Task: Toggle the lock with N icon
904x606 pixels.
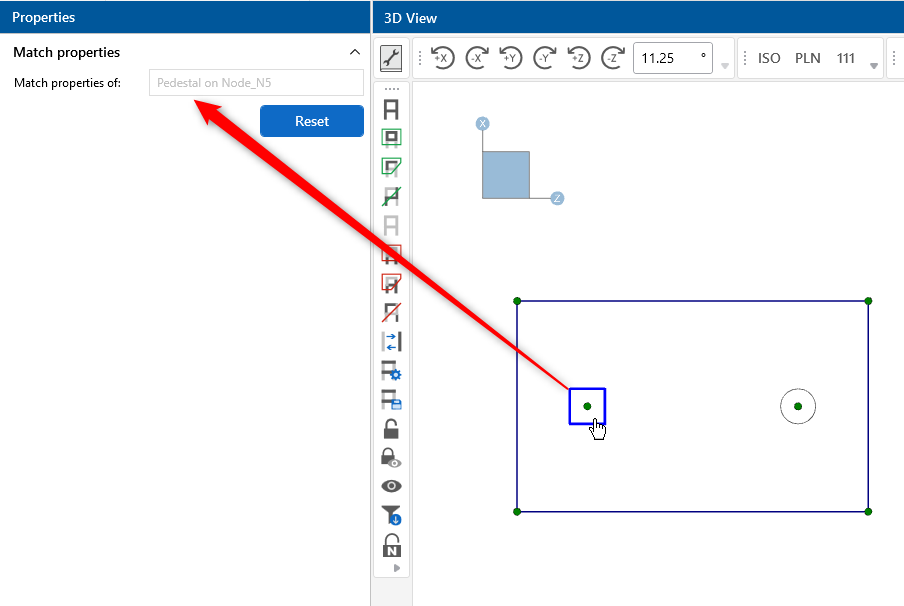Action: (x=391, y=545)
